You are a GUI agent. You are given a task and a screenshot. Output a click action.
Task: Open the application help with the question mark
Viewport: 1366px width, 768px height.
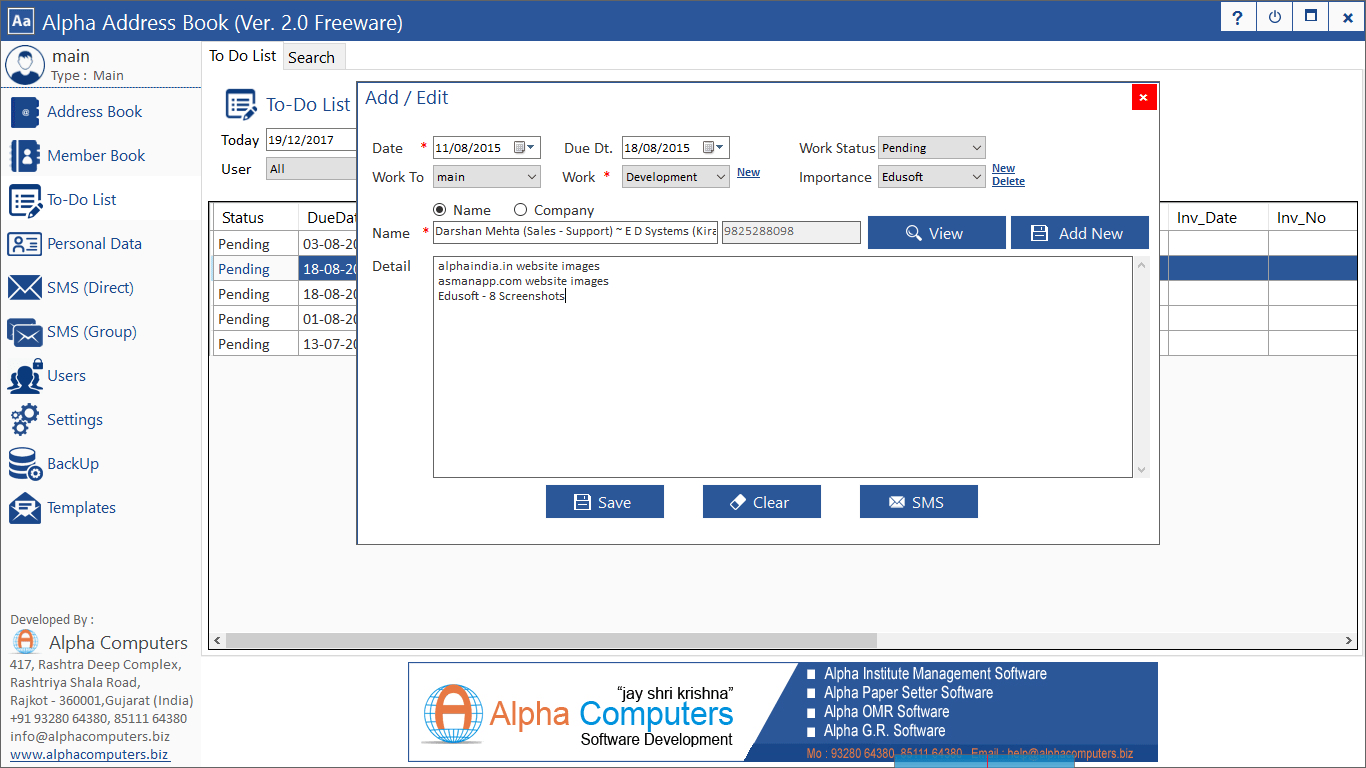click(1237, 17)
